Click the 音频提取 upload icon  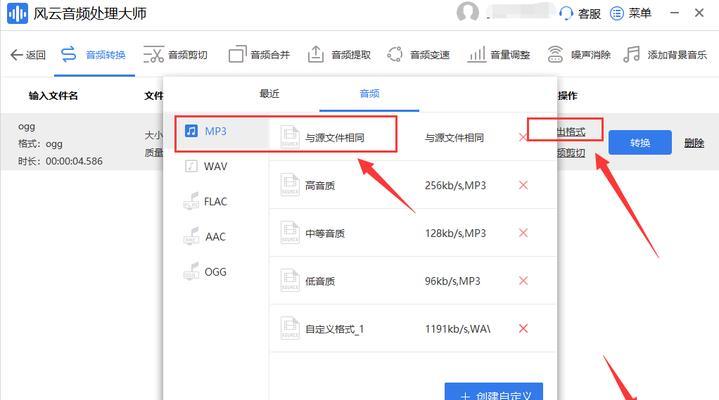point(315,55)
